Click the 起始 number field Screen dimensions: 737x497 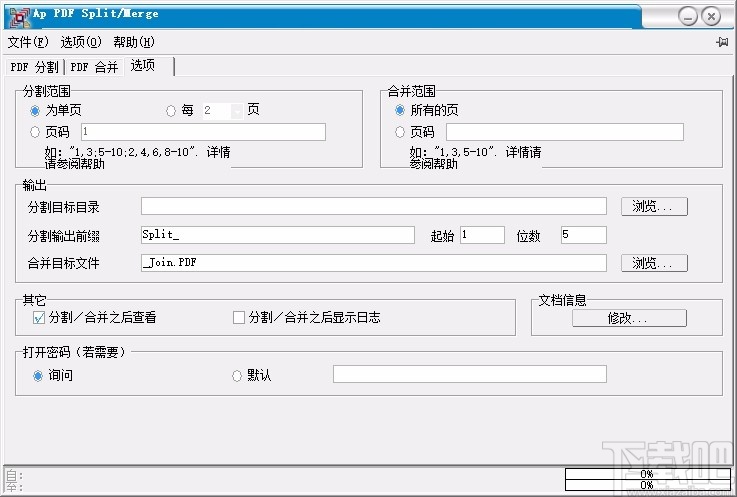point(482,235)
